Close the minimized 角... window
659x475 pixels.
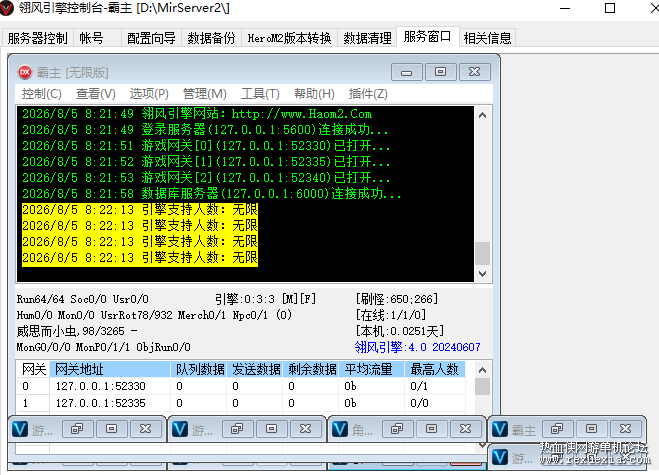coord(466,429)
